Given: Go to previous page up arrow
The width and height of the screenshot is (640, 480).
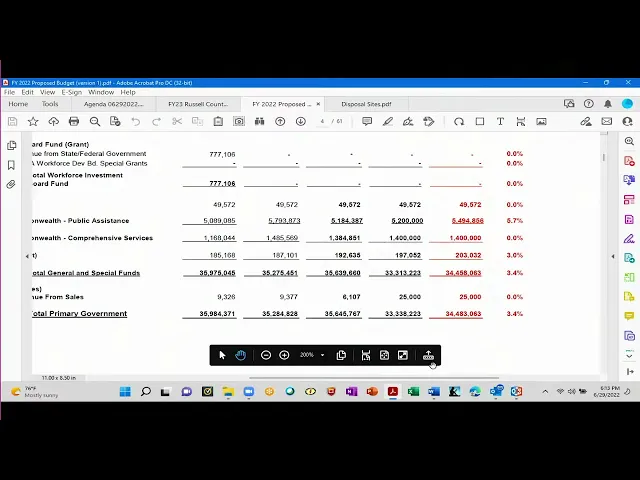Looking at the screenshot, I should click(x=280, y=121).
